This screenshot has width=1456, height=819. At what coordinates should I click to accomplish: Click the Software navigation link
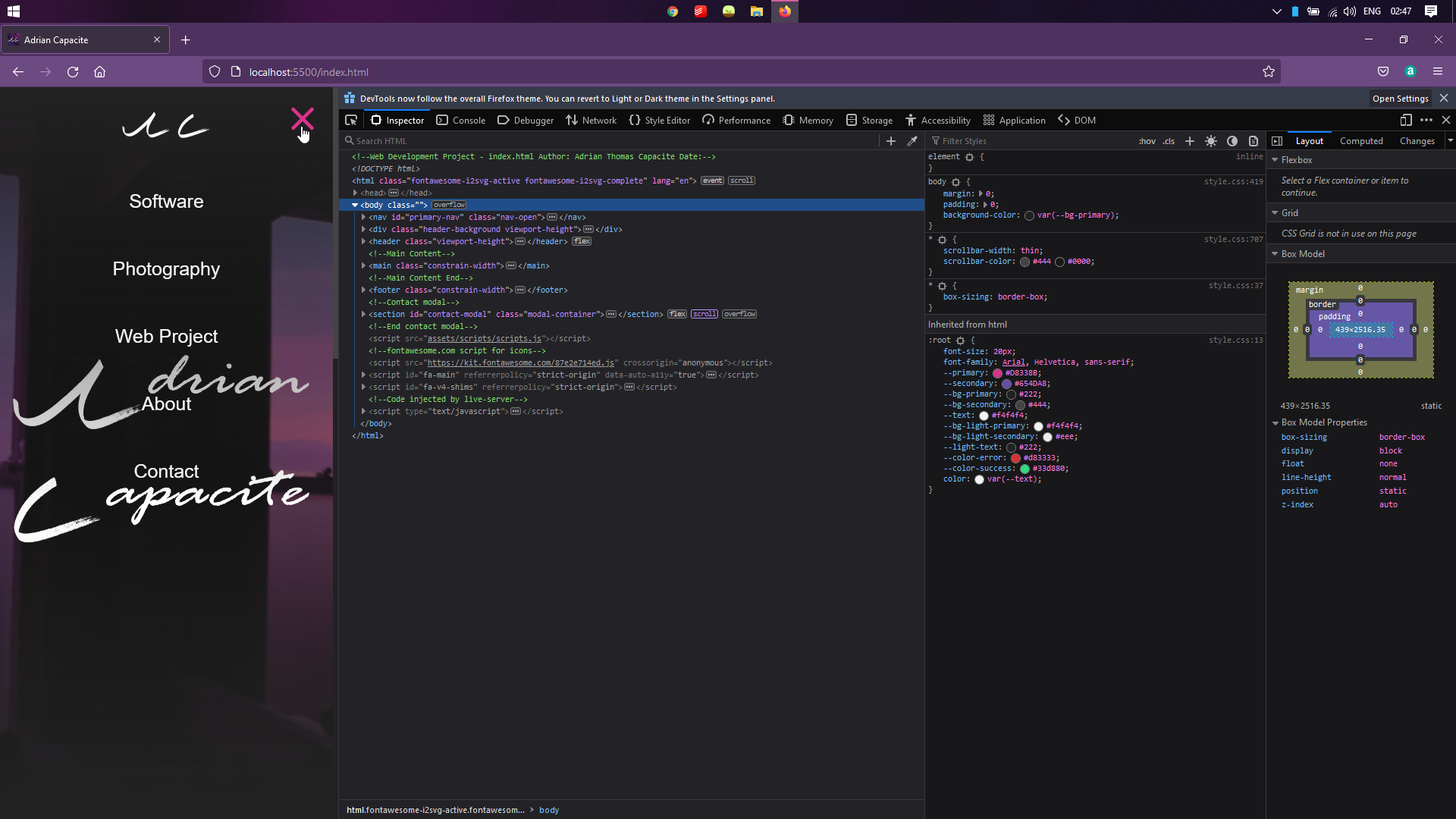click(x=166, y=201)
